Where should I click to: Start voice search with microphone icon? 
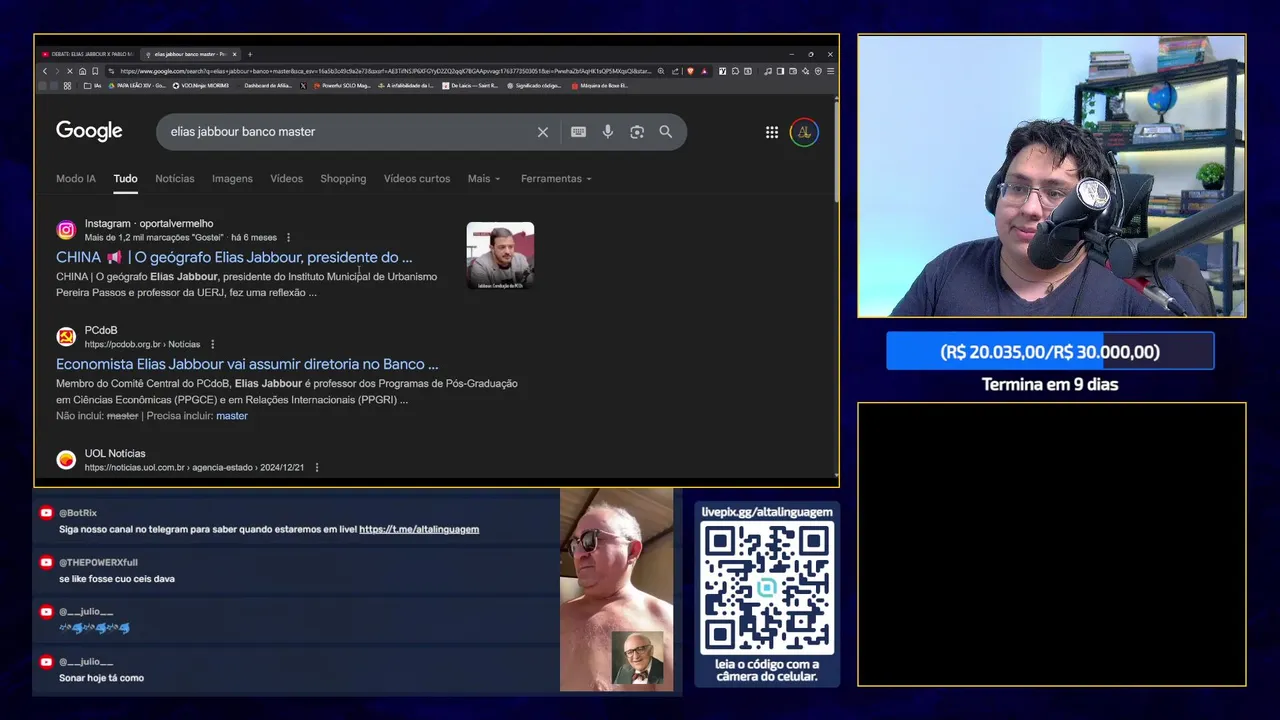pyautogui.click(x=607, y=132)
